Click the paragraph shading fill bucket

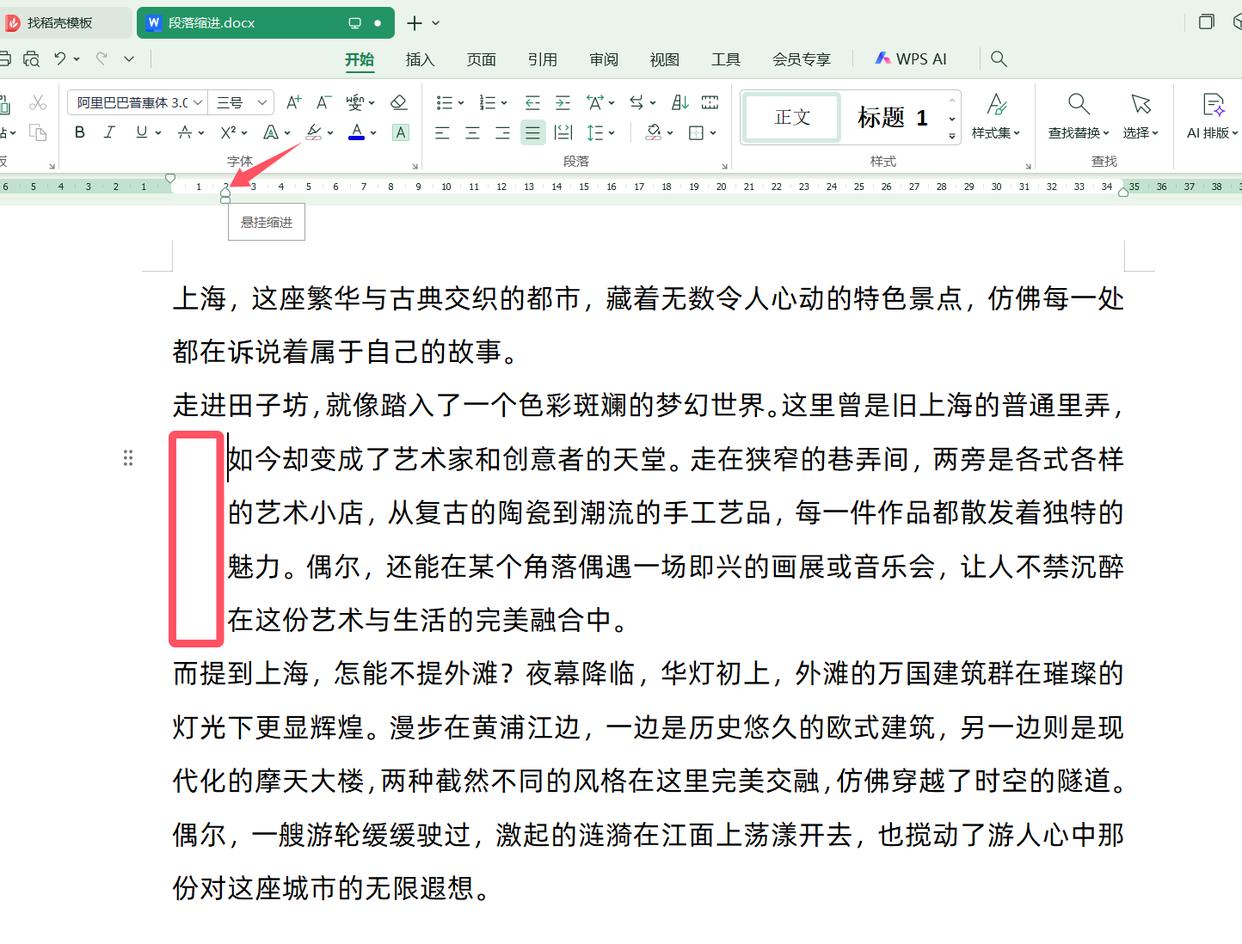tap(653, 132)
